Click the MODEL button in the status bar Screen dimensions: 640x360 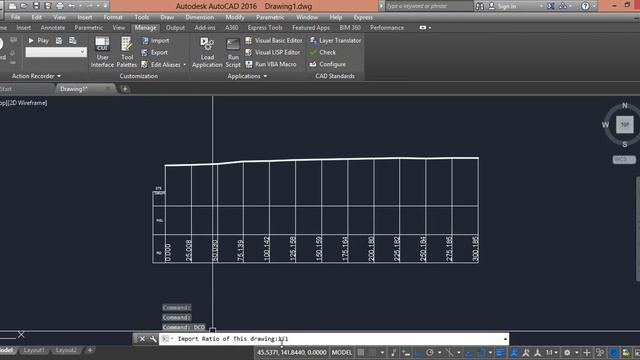[342, 352]
